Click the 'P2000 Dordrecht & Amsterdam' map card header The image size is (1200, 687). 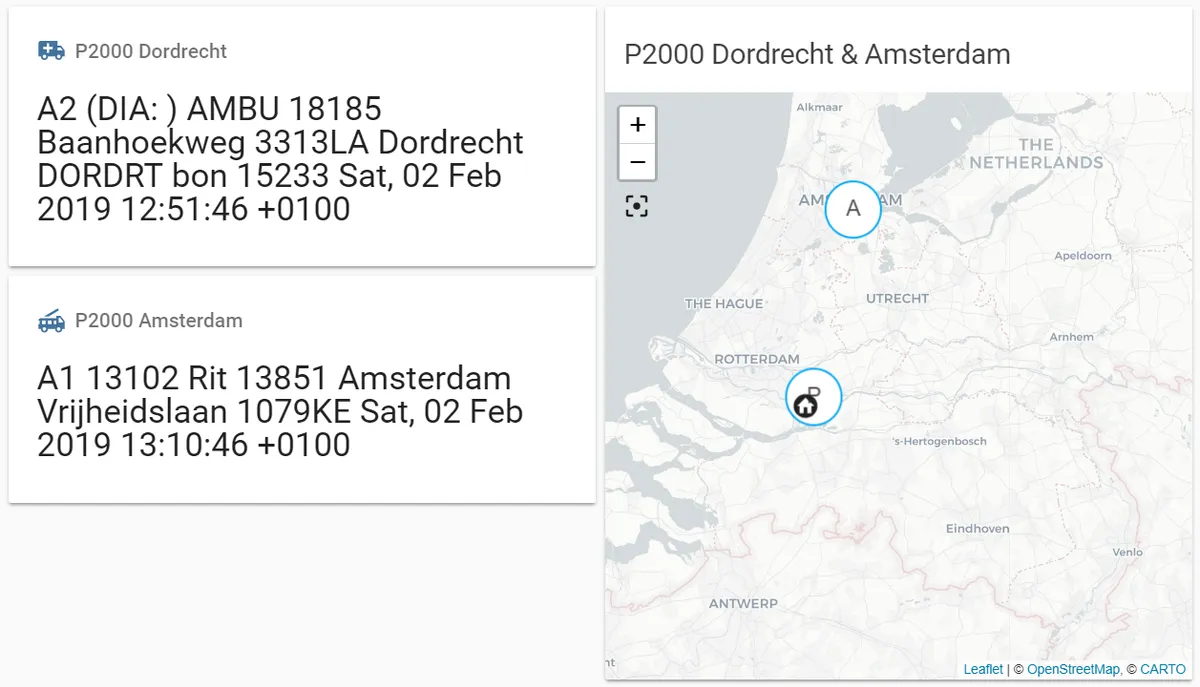(817, 54)
